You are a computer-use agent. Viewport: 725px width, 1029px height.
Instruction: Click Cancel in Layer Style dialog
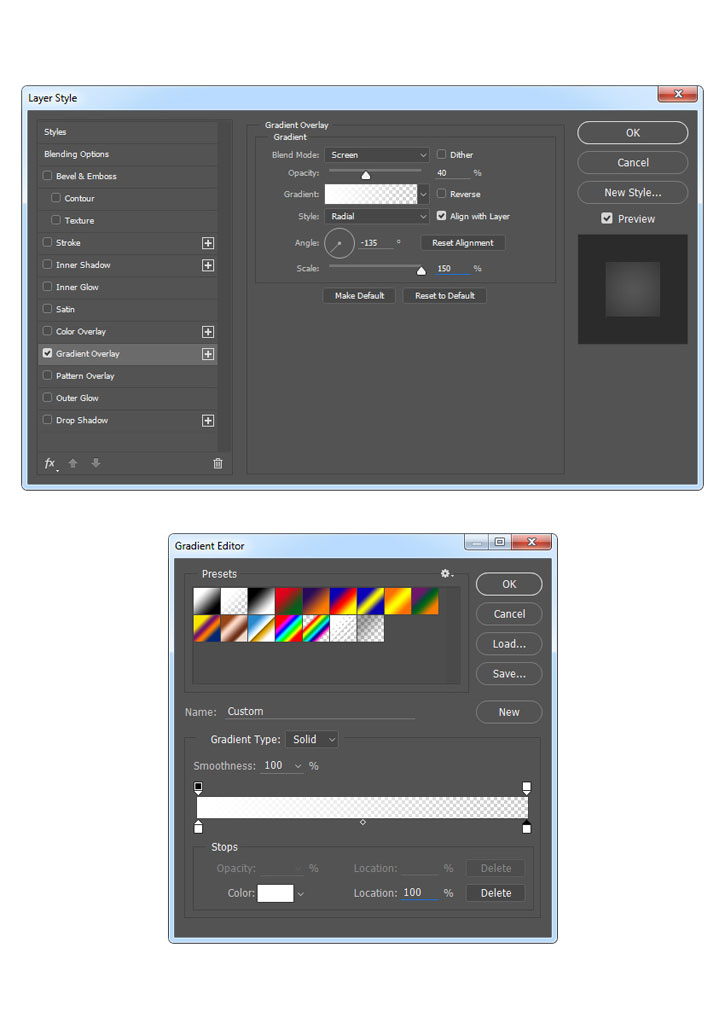632,163
